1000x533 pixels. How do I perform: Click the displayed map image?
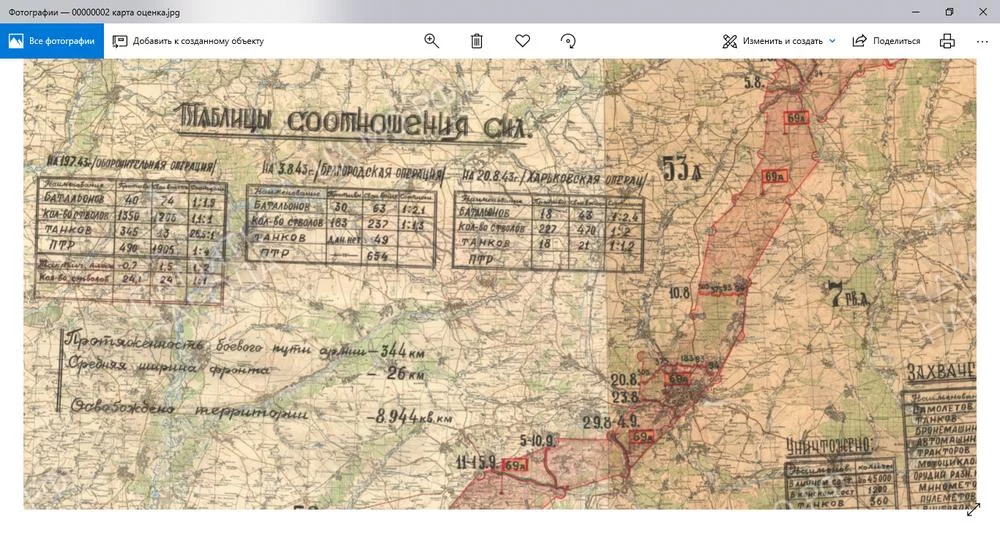point(500,284)
